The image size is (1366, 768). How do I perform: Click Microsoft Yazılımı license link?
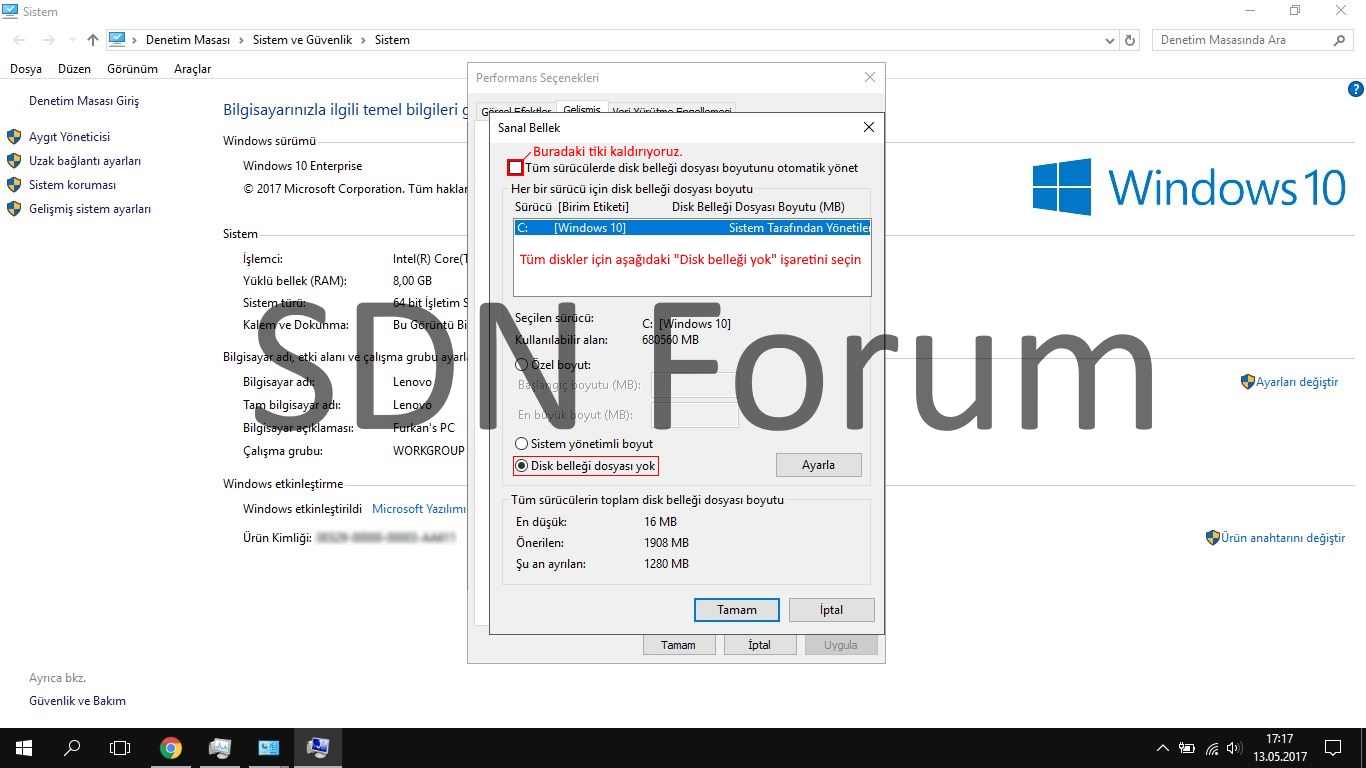click(x=419, y=509)
